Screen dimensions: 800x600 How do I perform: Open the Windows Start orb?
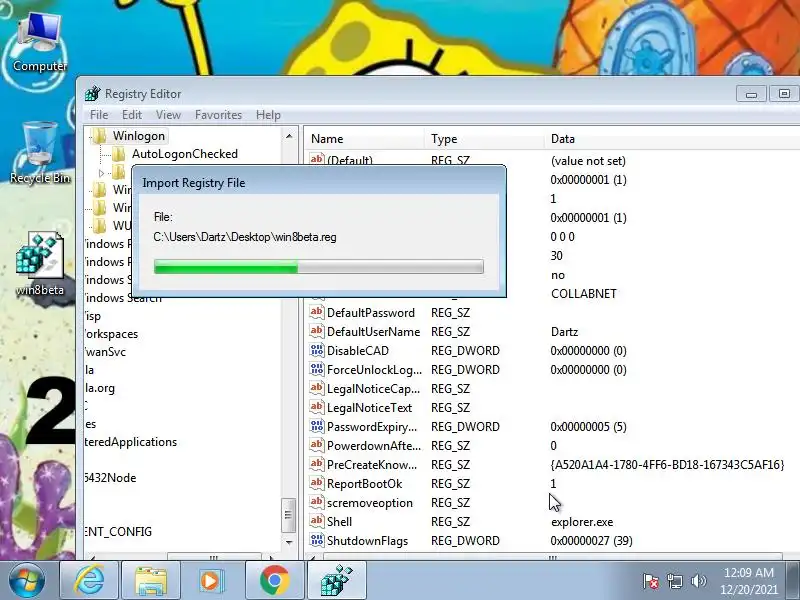tap(27, 581)
